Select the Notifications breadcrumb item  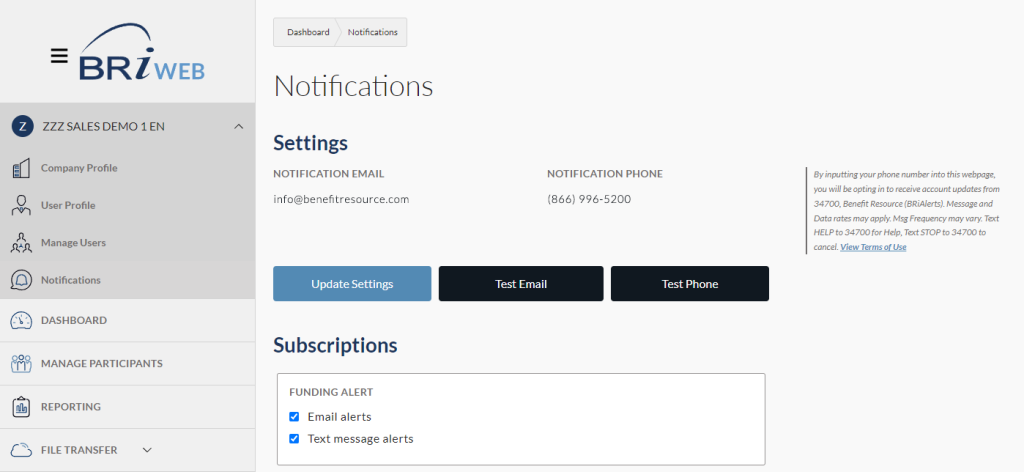click(x=372, y=32)
